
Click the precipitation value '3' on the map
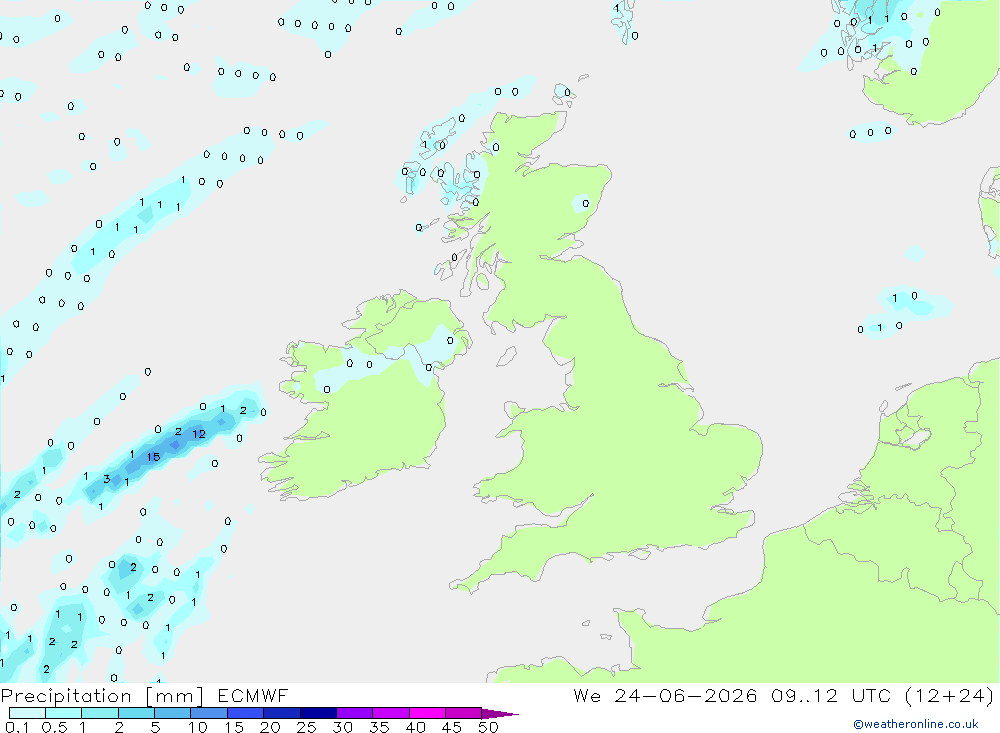pos(107,478)
